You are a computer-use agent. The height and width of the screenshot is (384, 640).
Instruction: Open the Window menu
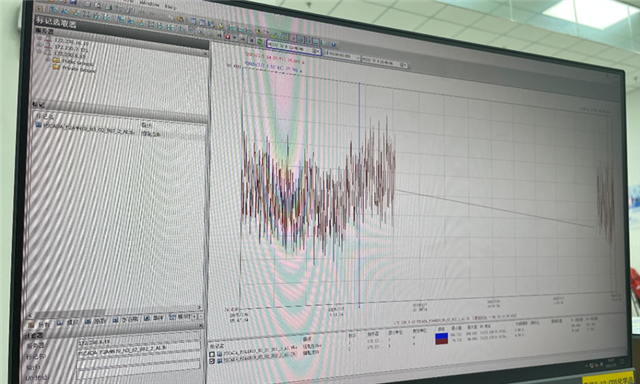149,4
